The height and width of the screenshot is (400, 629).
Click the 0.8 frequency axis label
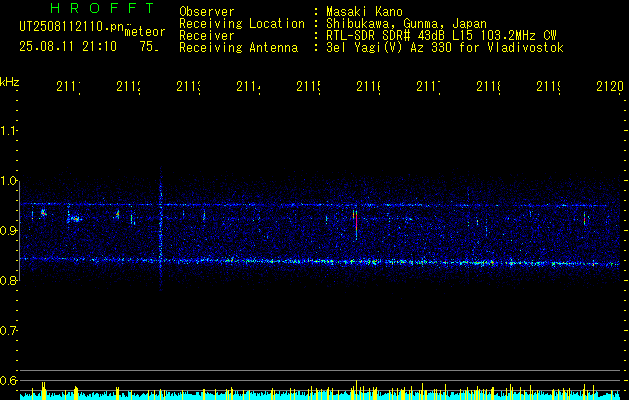(8, 280)
